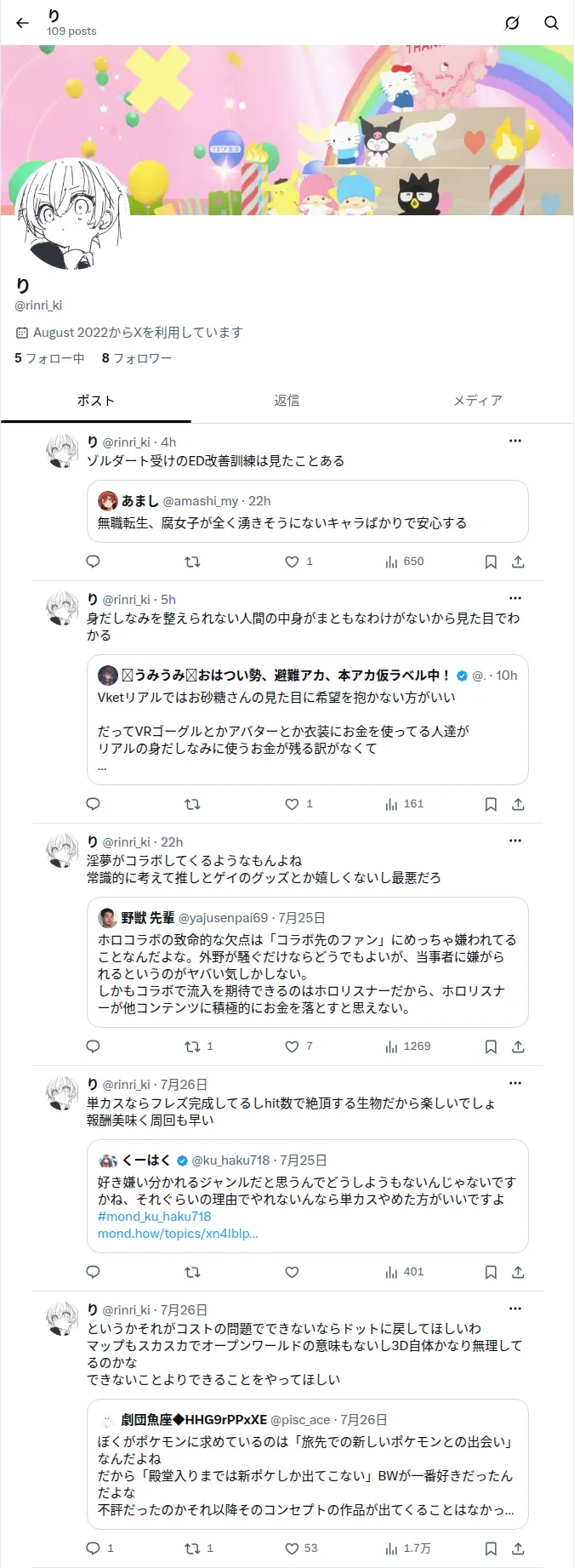The image size is (574, 1568).
Task: Like the post with 53 likes
Action: click(x=301, y=1548)
